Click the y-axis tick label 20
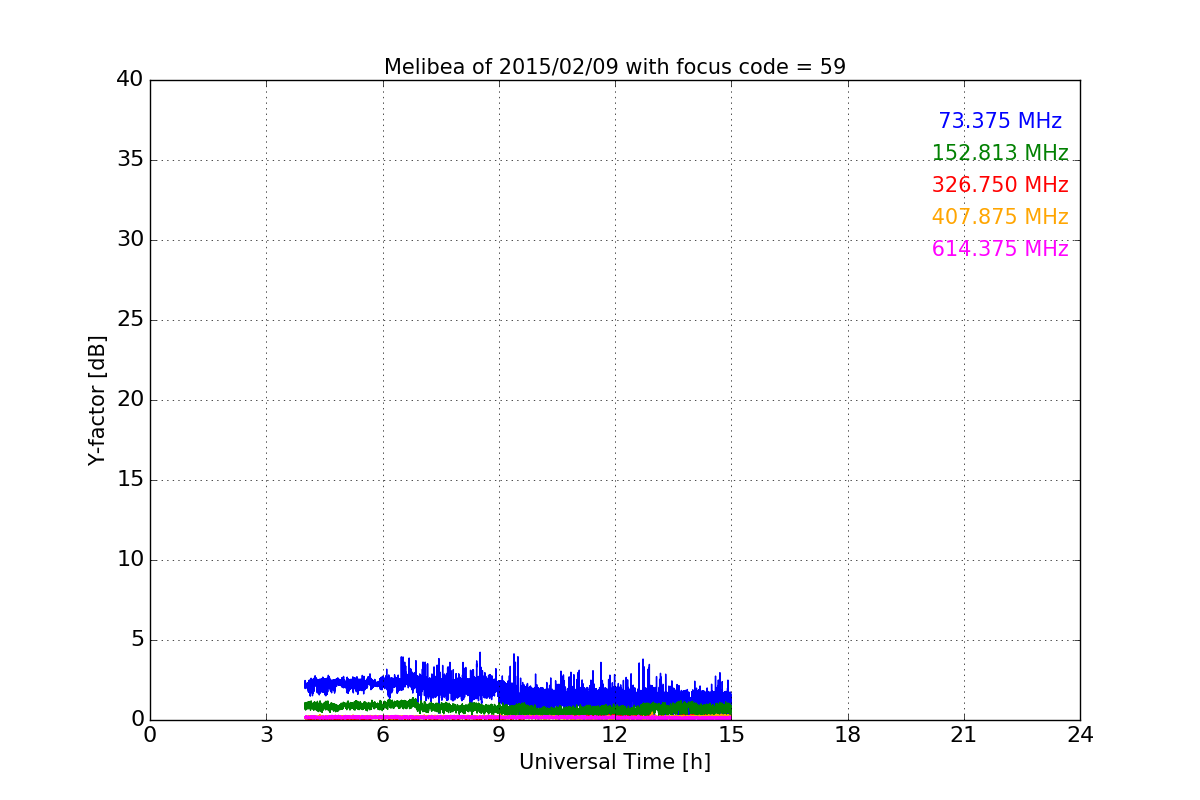Screen dimensions: 1200x800 click(130, 399)
